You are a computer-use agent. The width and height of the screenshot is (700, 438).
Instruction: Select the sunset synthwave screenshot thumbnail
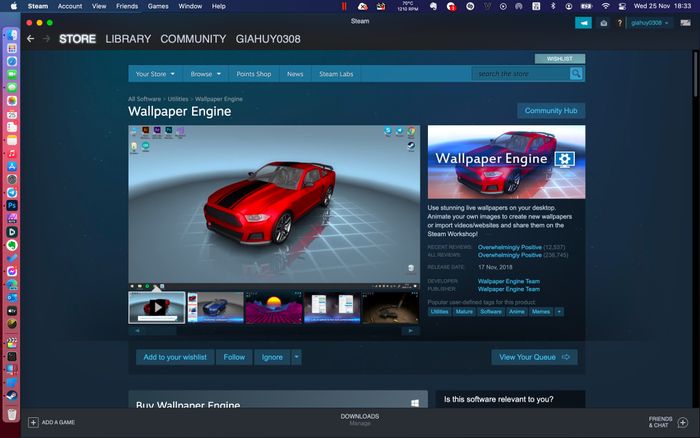point(274,307)
